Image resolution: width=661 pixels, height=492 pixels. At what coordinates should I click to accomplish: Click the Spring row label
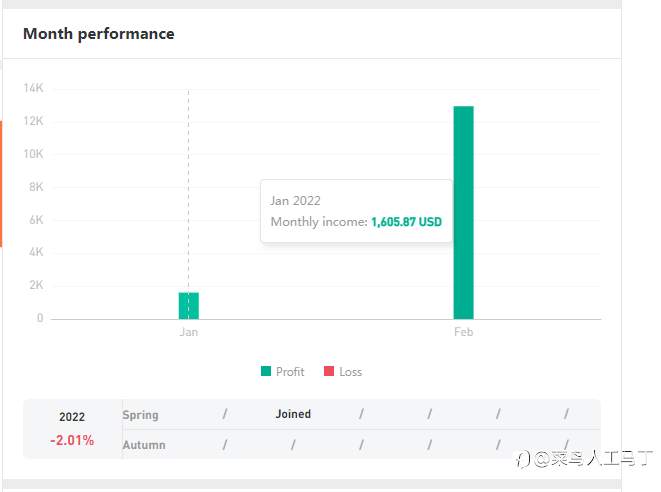click(x=140, y=415)
